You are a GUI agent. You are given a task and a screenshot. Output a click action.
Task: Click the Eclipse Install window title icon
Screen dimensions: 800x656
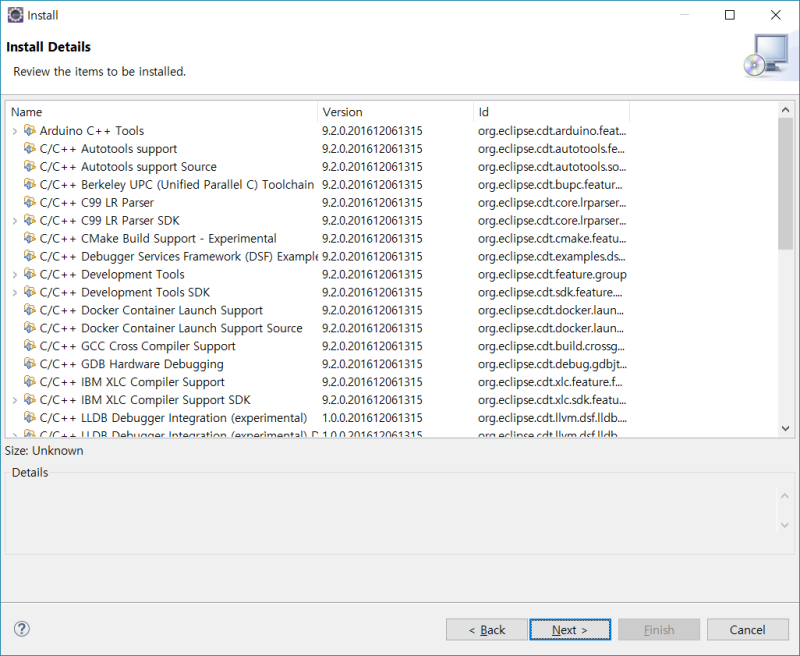click(15, 15)
